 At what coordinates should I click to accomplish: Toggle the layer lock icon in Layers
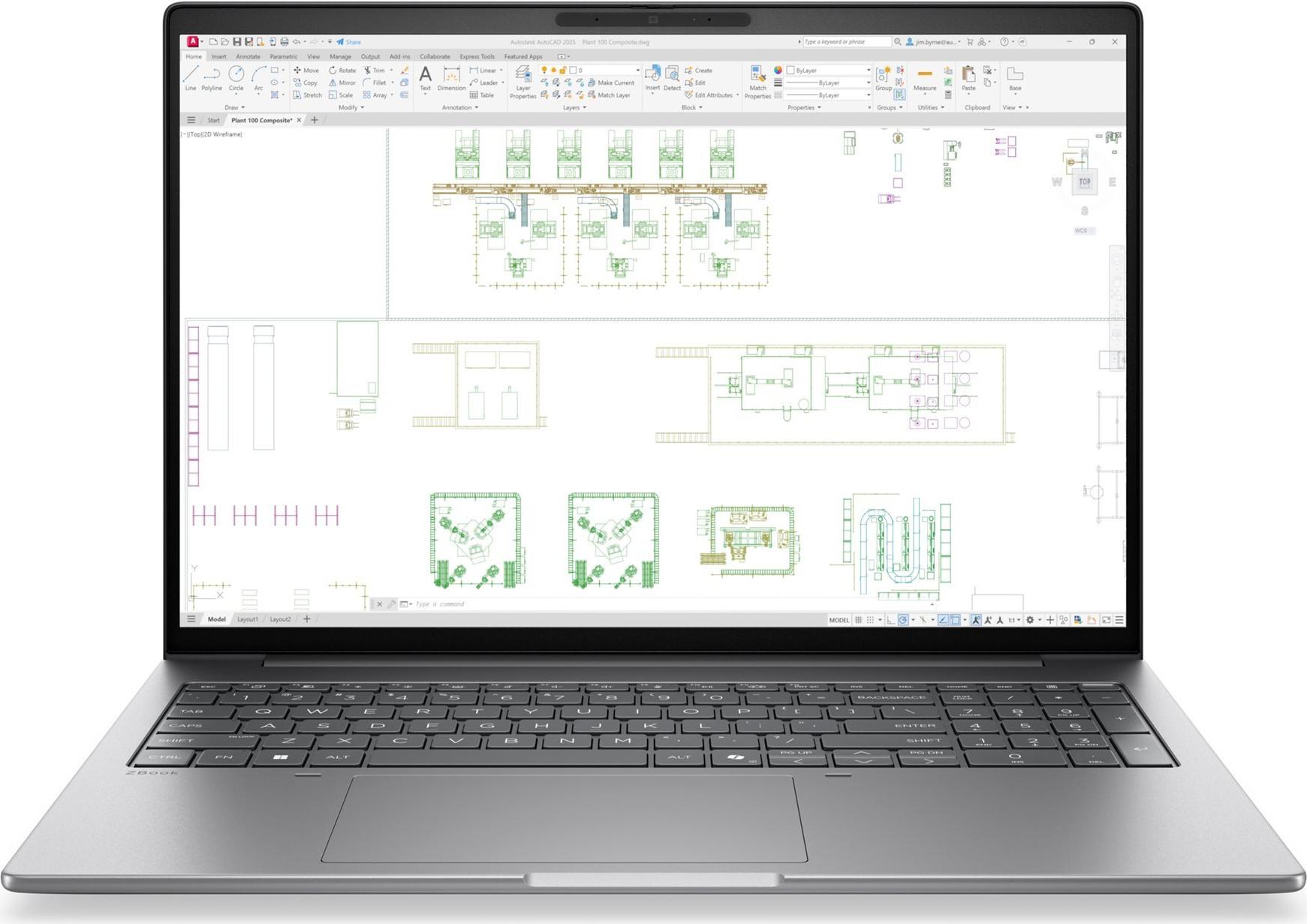562,70
